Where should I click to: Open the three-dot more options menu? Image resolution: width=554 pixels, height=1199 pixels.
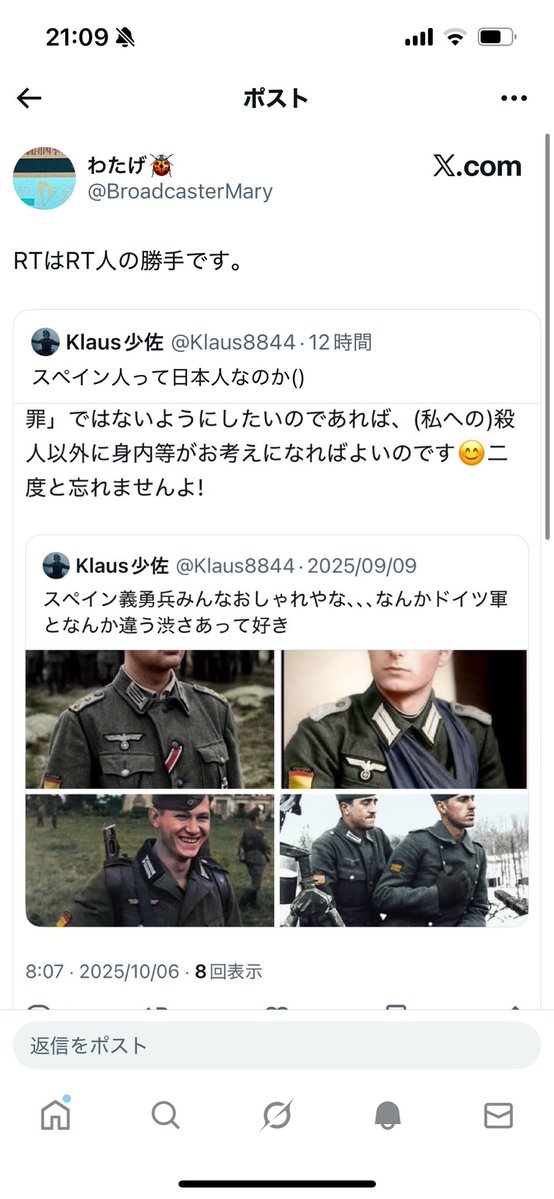[x=513, y=98]
